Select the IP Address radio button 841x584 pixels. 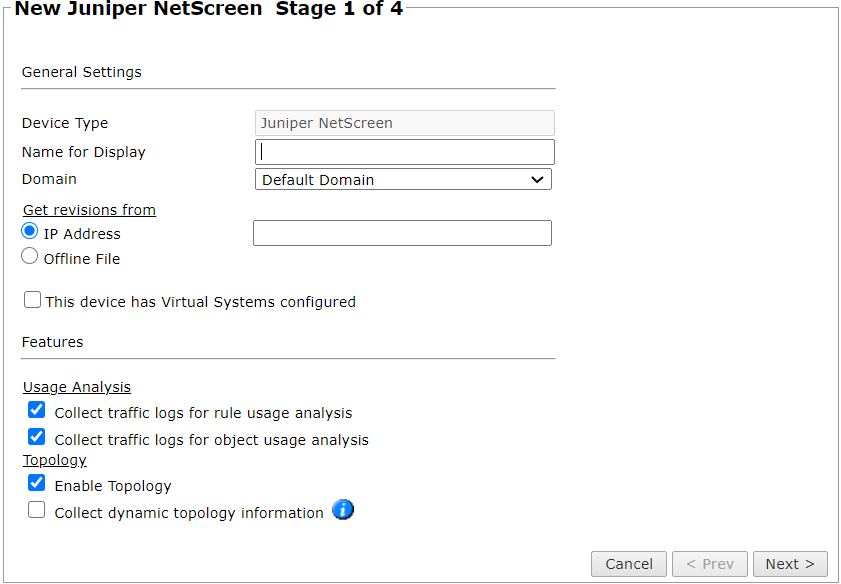(29, 230)
